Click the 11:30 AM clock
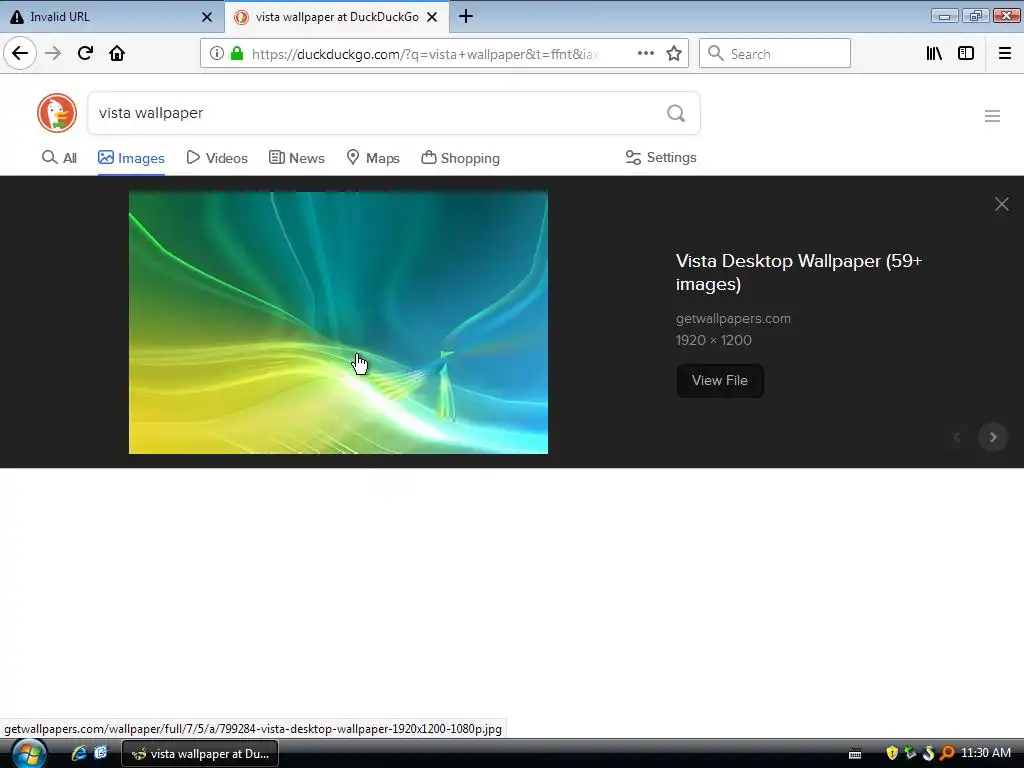The image size is (1024, 768). tap(986, 753)
